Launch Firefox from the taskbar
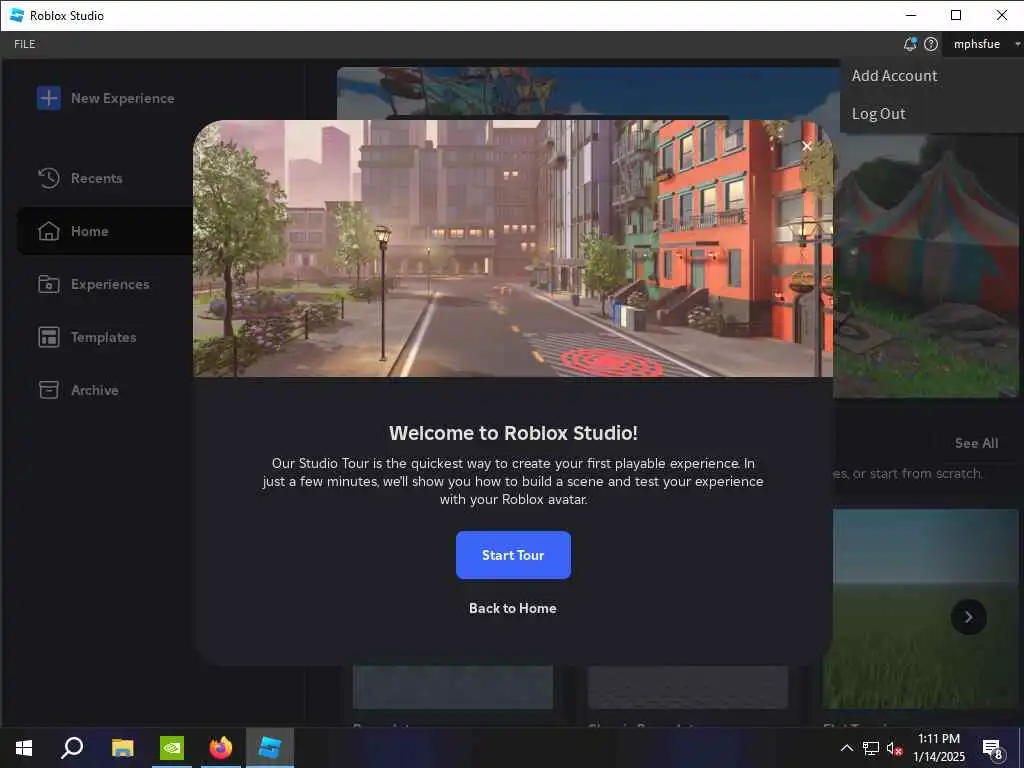The width and height of the screenshot is (1024, 768). point(221,748)
